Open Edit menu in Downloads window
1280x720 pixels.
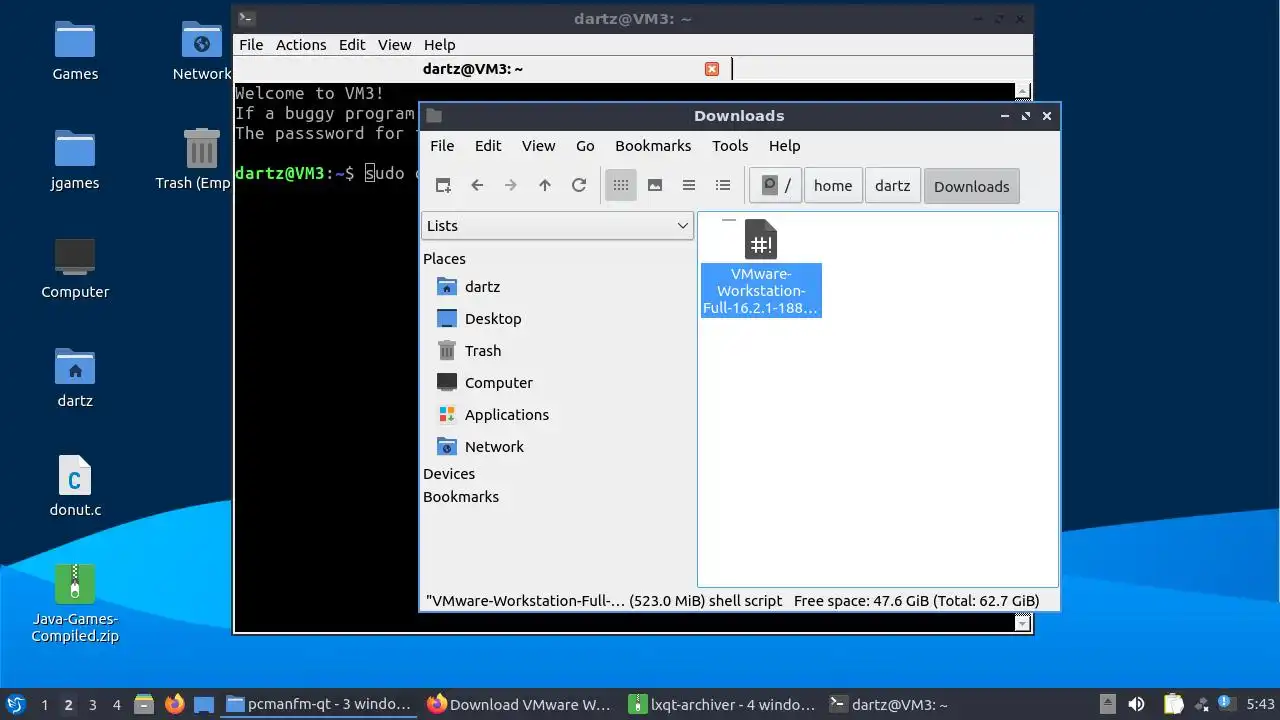[488, 145]
